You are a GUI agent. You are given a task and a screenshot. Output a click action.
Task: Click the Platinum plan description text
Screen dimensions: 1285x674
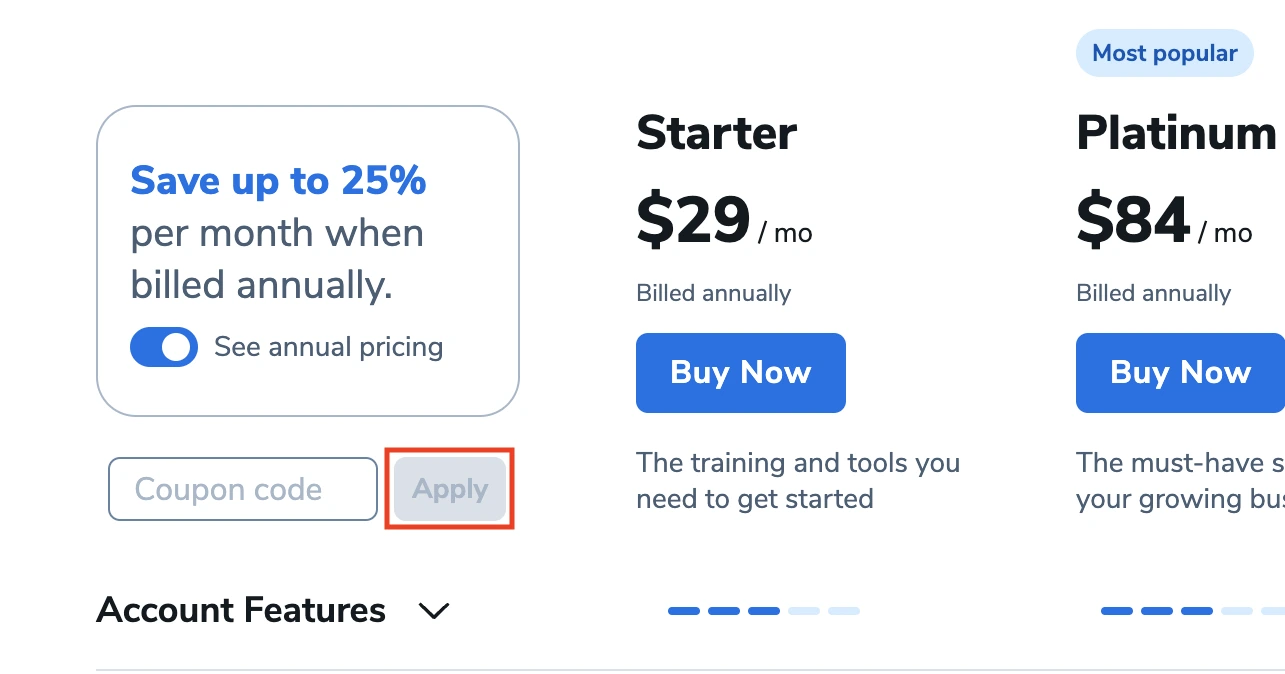click(x=1180, y=481)
